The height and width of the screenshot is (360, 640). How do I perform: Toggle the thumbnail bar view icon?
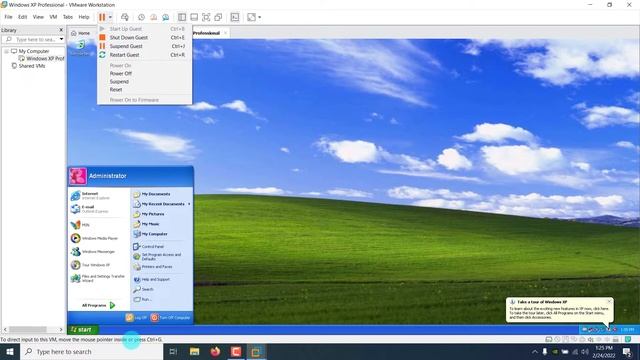194,17
